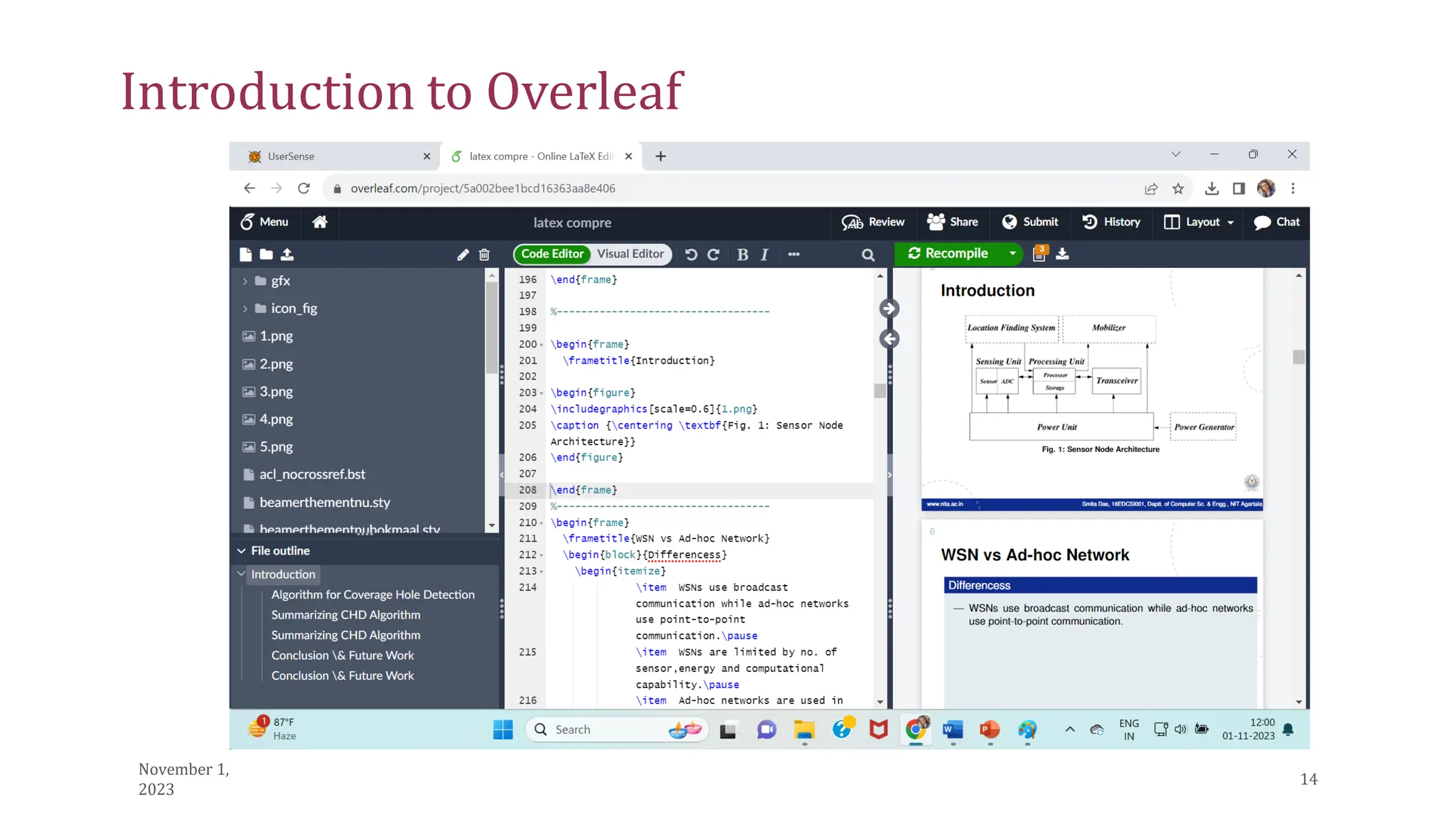Open the Layout dropdown
Image resolution: width=1456 pixels, height=819 pixels.
tap(1199, 222)
